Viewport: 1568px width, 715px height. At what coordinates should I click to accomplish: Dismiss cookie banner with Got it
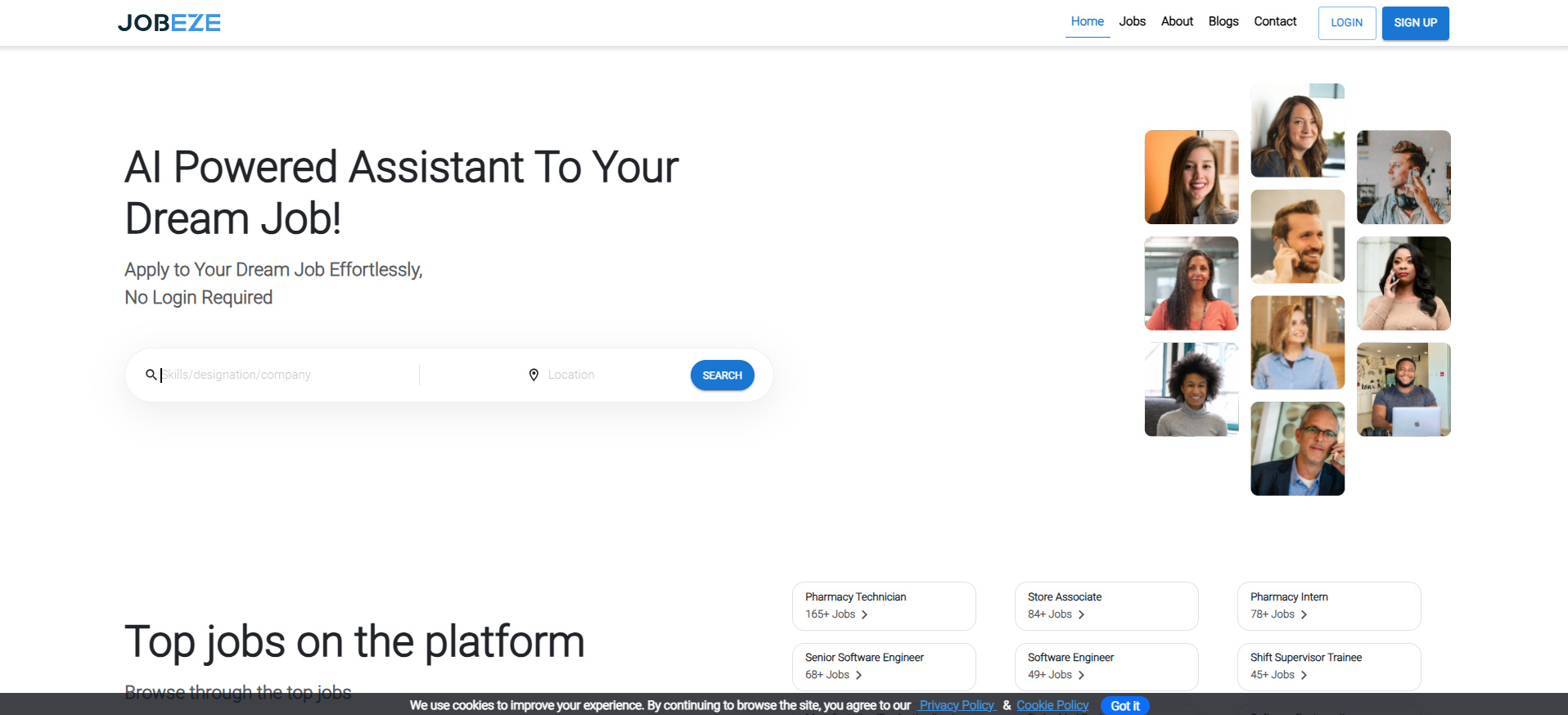click(x=1124, y=705)
